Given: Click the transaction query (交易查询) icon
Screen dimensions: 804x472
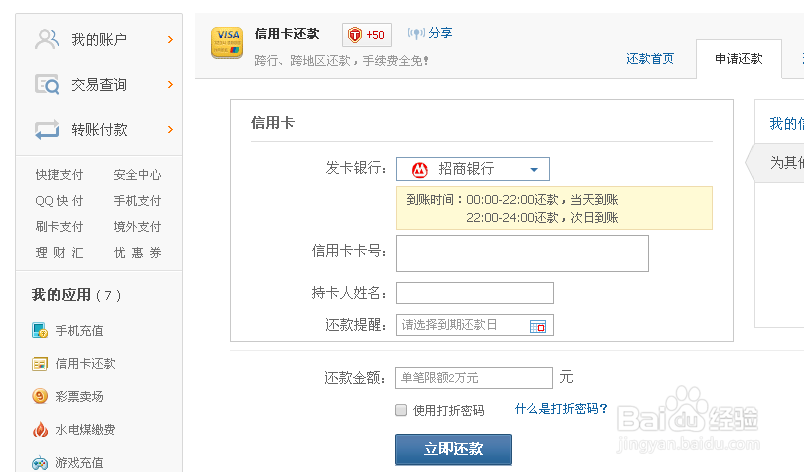Looking at the screenshot, I should [x=47, y=85].
